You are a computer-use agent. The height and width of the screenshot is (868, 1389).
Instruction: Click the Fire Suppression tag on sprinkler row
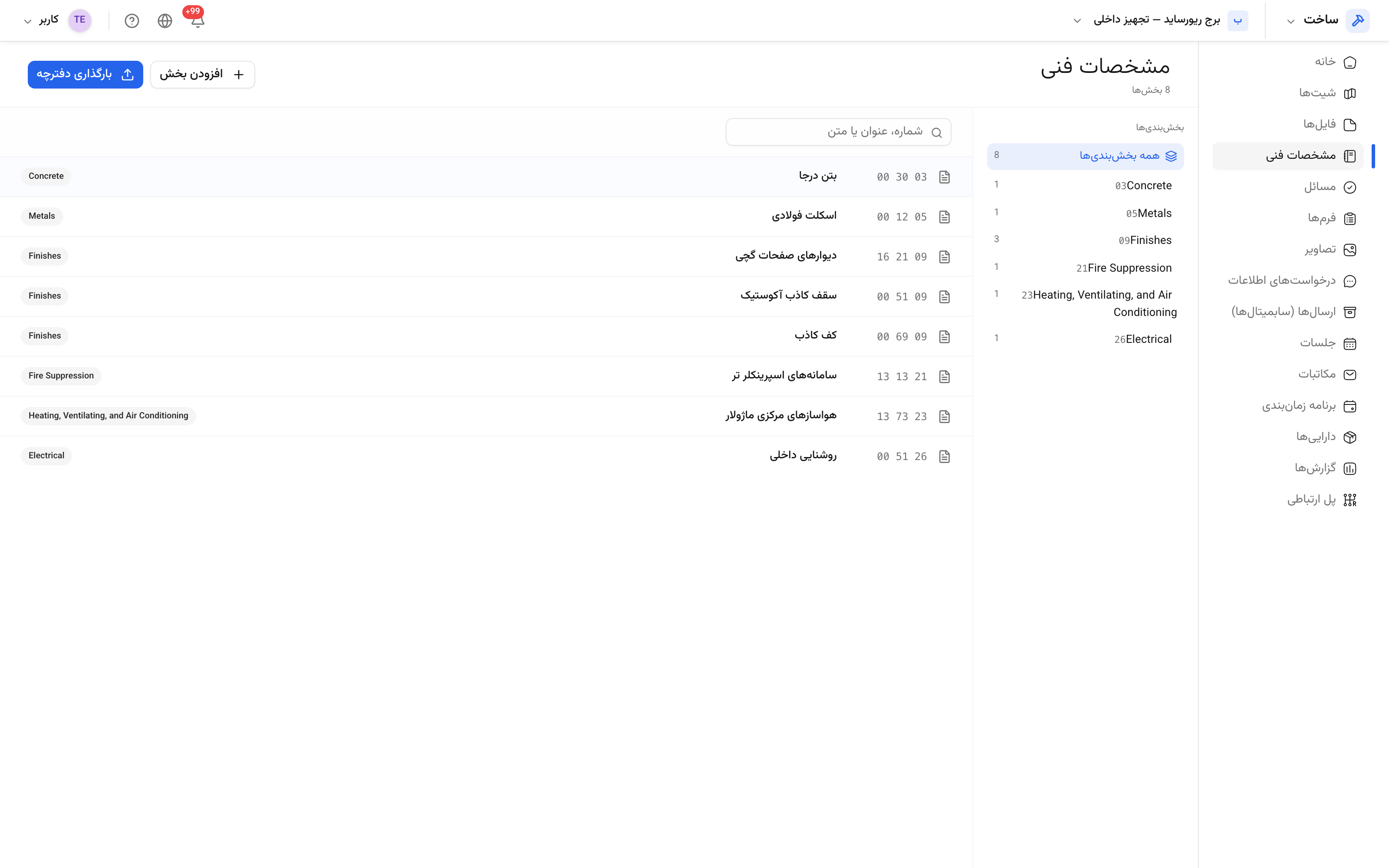tap(61, 376)
